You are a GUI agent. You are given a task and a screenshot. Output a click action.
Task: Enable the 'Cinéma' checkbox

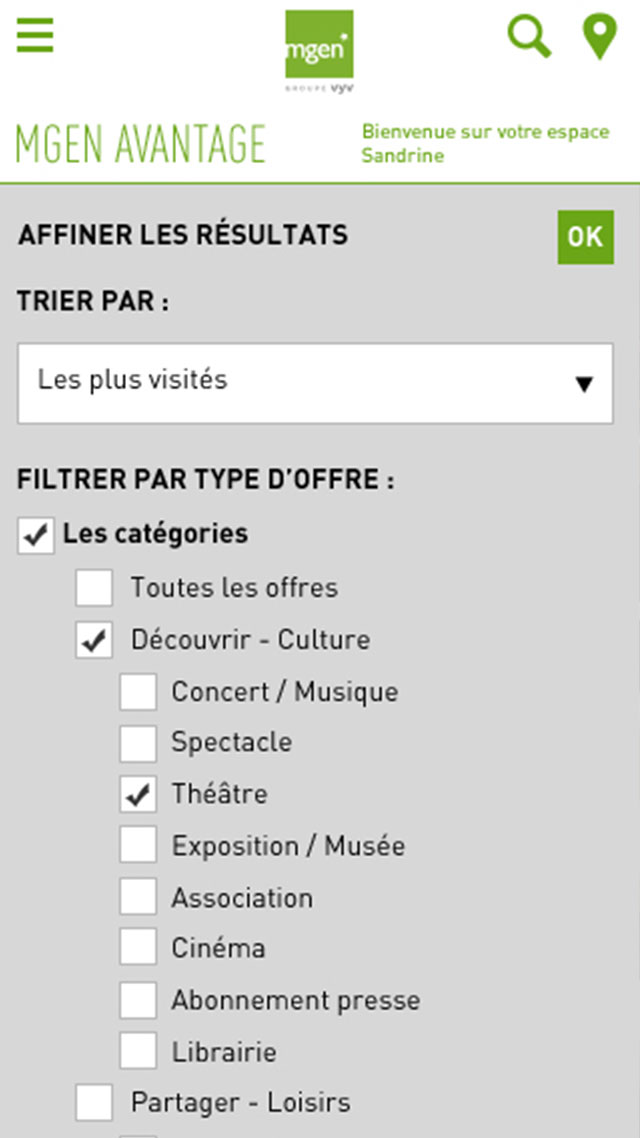(138, 947)
